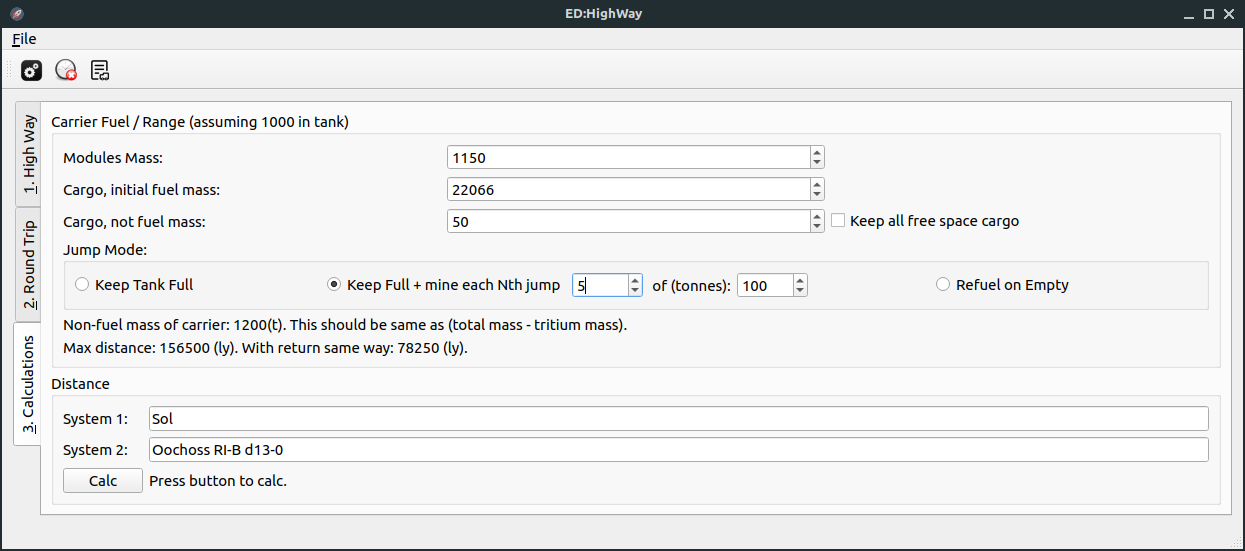Image resolution: width=1245 pixels, height=551 pixels.
Task: Click the Max distance result text
Action: pyautogui.click(x=265, y=348)
